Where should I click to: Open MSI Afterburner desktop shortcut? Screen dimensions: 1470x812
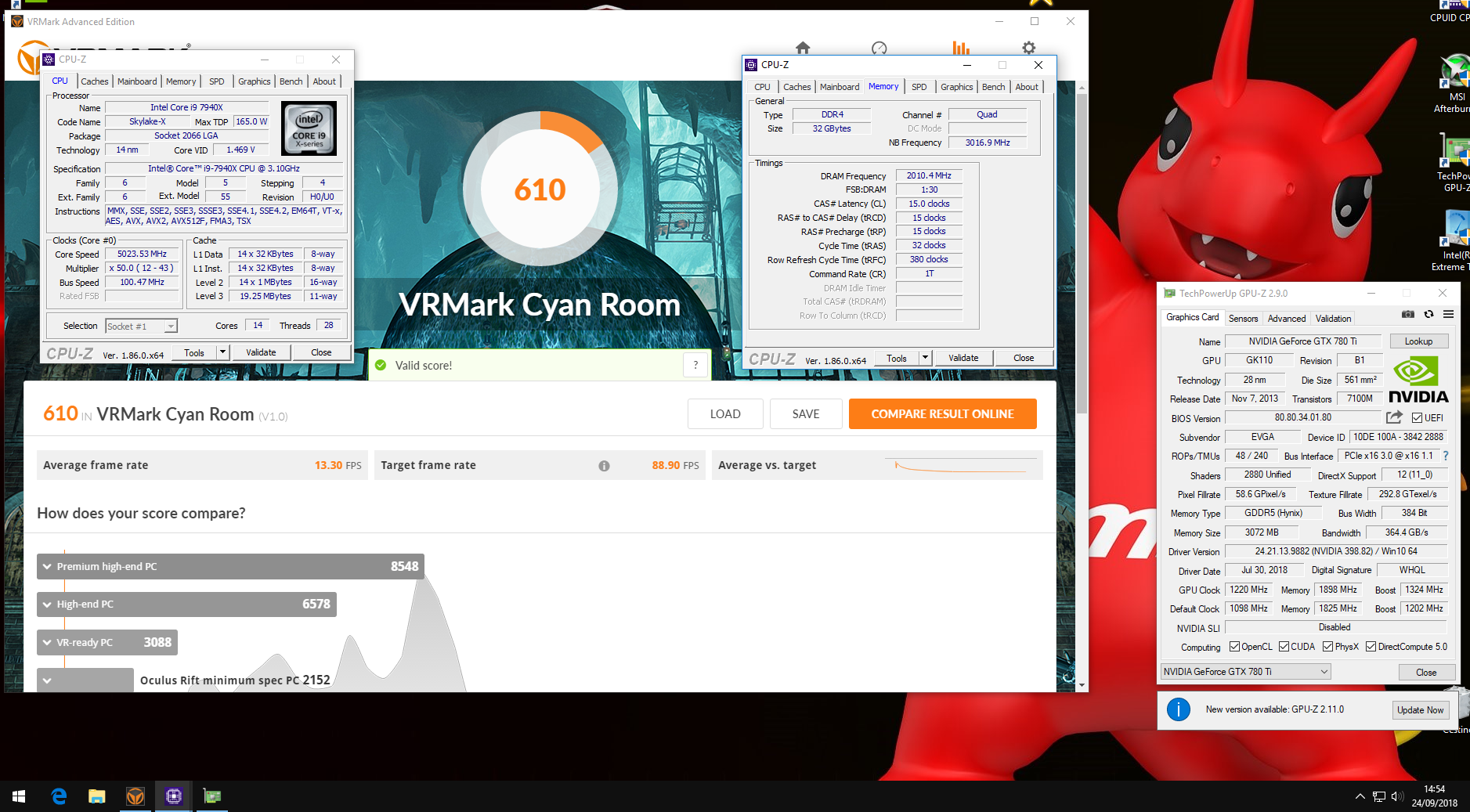click(x=1454, y=83)
